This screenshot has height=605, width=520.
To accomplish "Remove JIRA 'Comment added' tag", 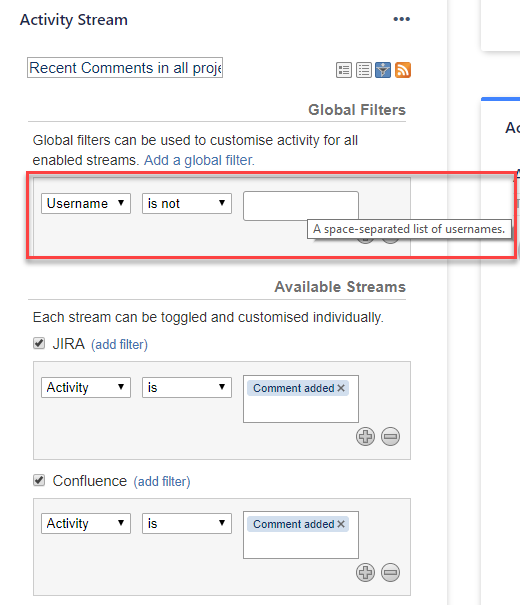I will tap(341, 388).
